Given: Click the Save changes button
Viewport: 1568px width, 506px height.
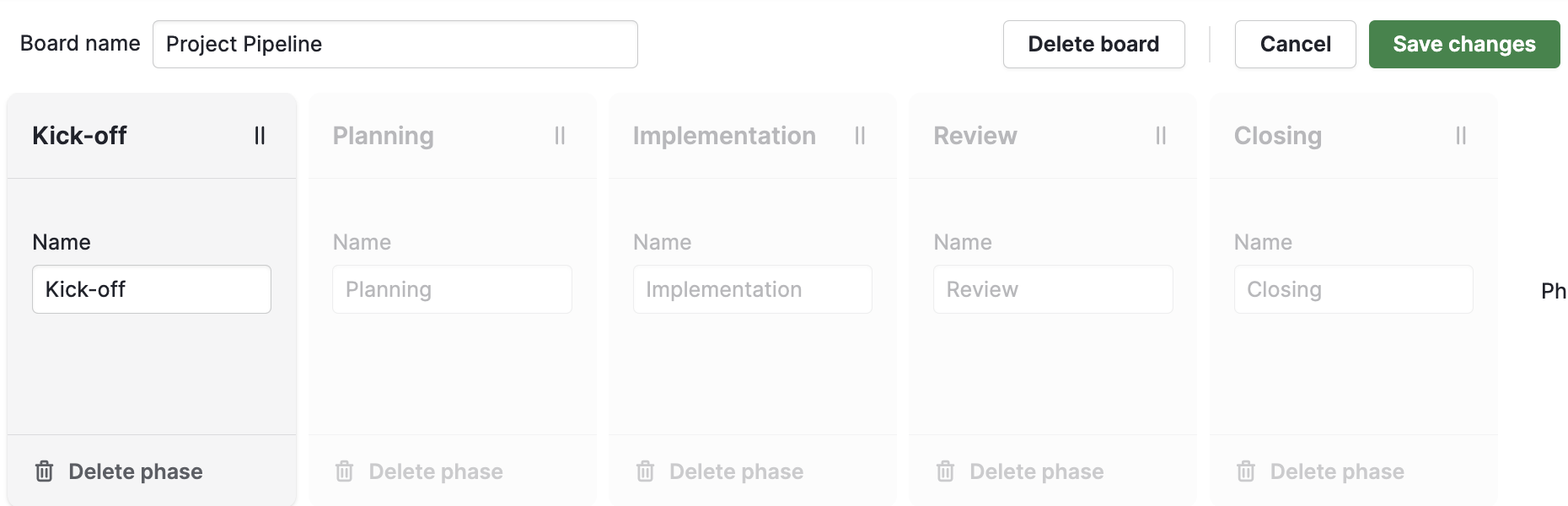Looking at the screenshot, I should pos(1464,44).
